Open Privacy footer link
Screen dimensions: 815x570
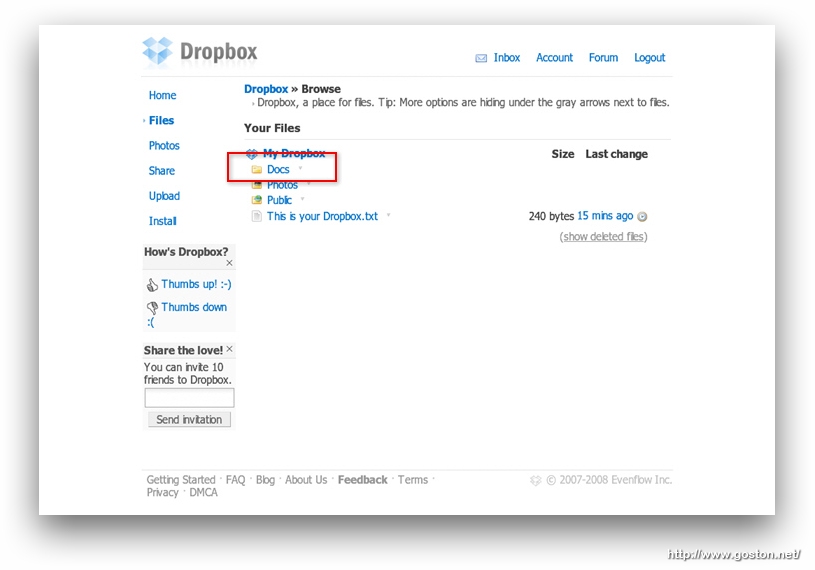[x=162, y=493]
